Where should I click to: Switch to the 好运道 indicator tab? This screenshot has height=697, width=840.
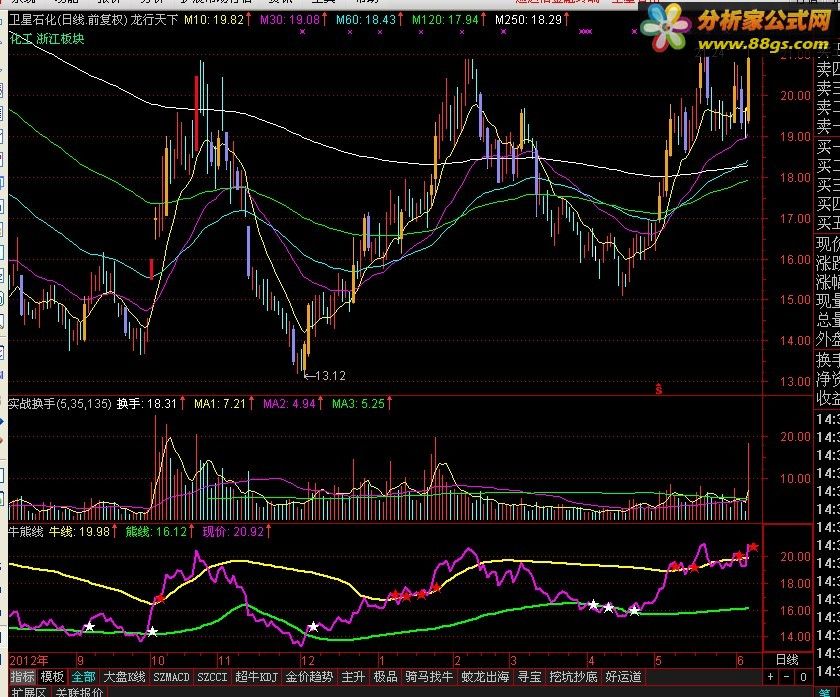(x=623, y=677)
